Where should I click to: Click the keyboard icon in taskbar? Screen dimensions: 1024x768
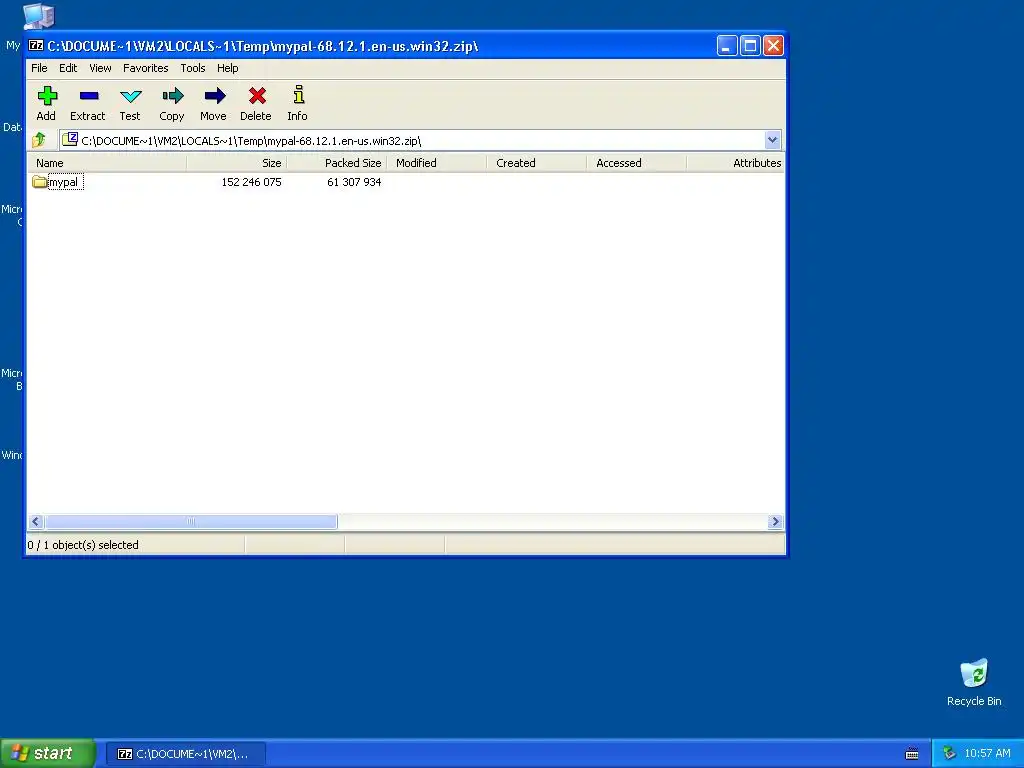912,754
